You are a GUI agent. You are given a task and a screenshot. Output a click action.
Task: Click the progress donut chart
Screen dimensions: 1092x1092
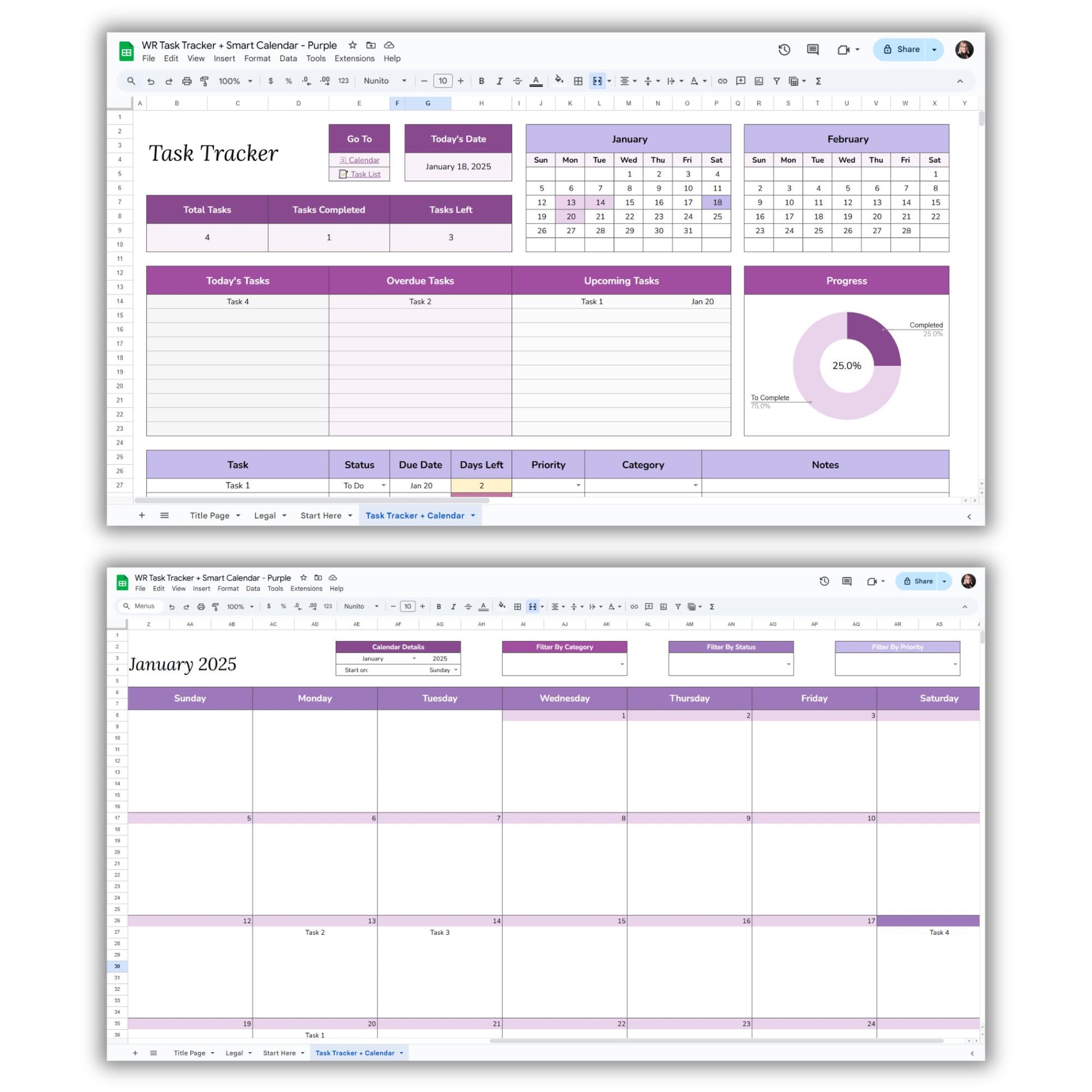tap(846, 366)
